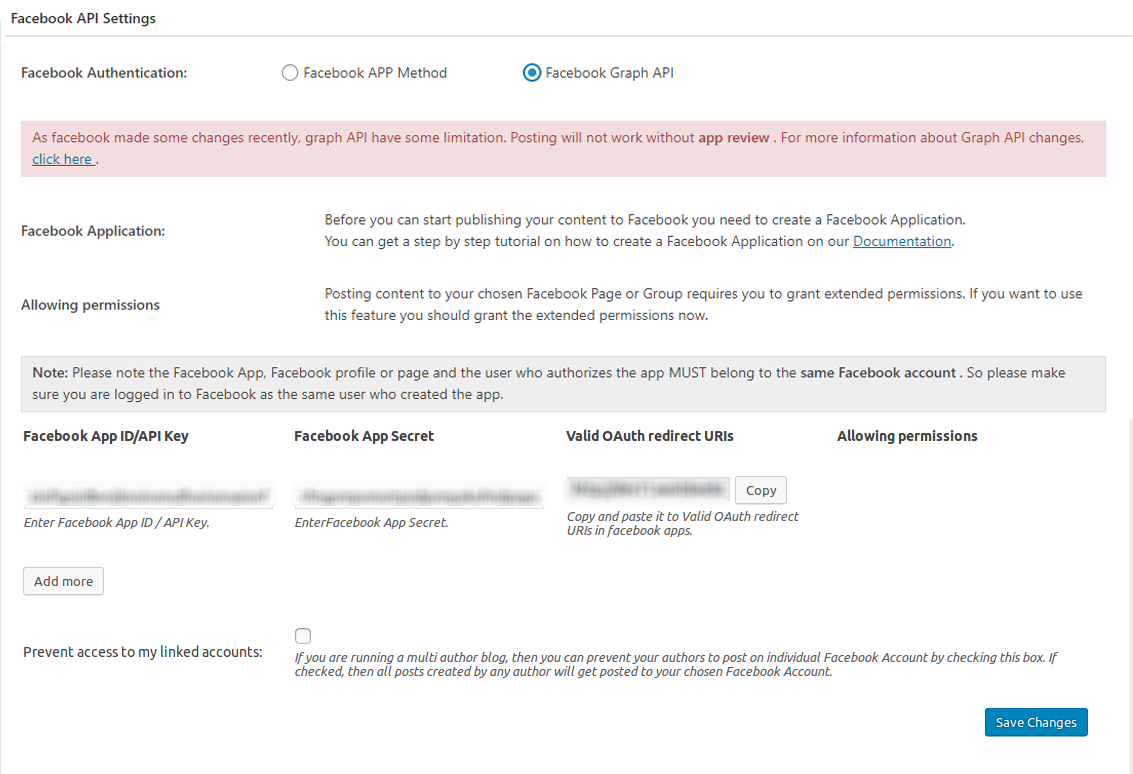Open the "click here" link in the warning
Screen dimensions: 1133x774
[63, 159]
